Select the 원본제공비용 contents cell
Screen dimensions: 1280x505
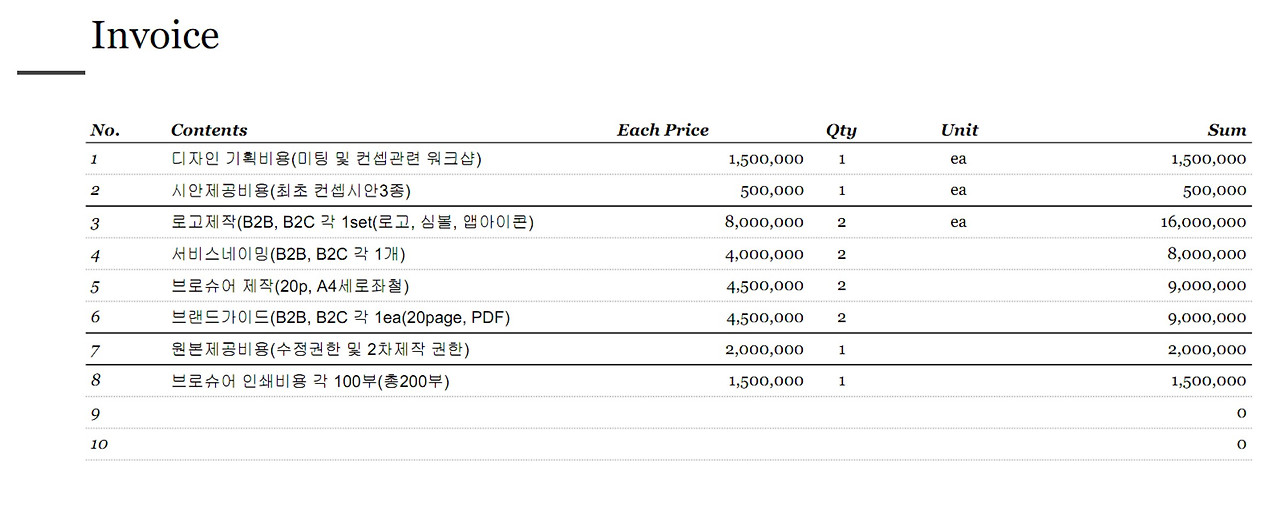320,349
